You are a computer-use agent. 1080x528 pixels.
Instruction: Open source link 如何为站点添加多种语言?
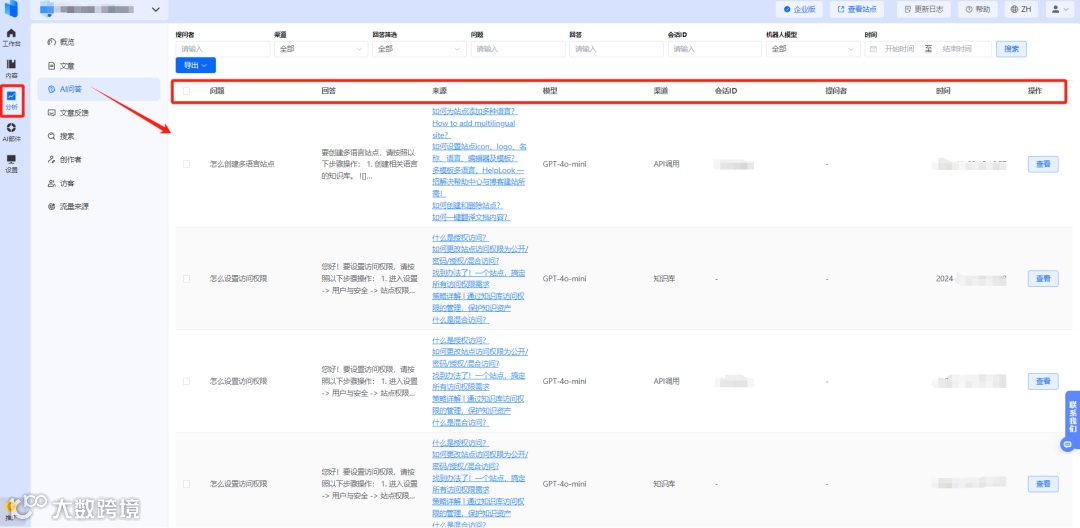475,112
